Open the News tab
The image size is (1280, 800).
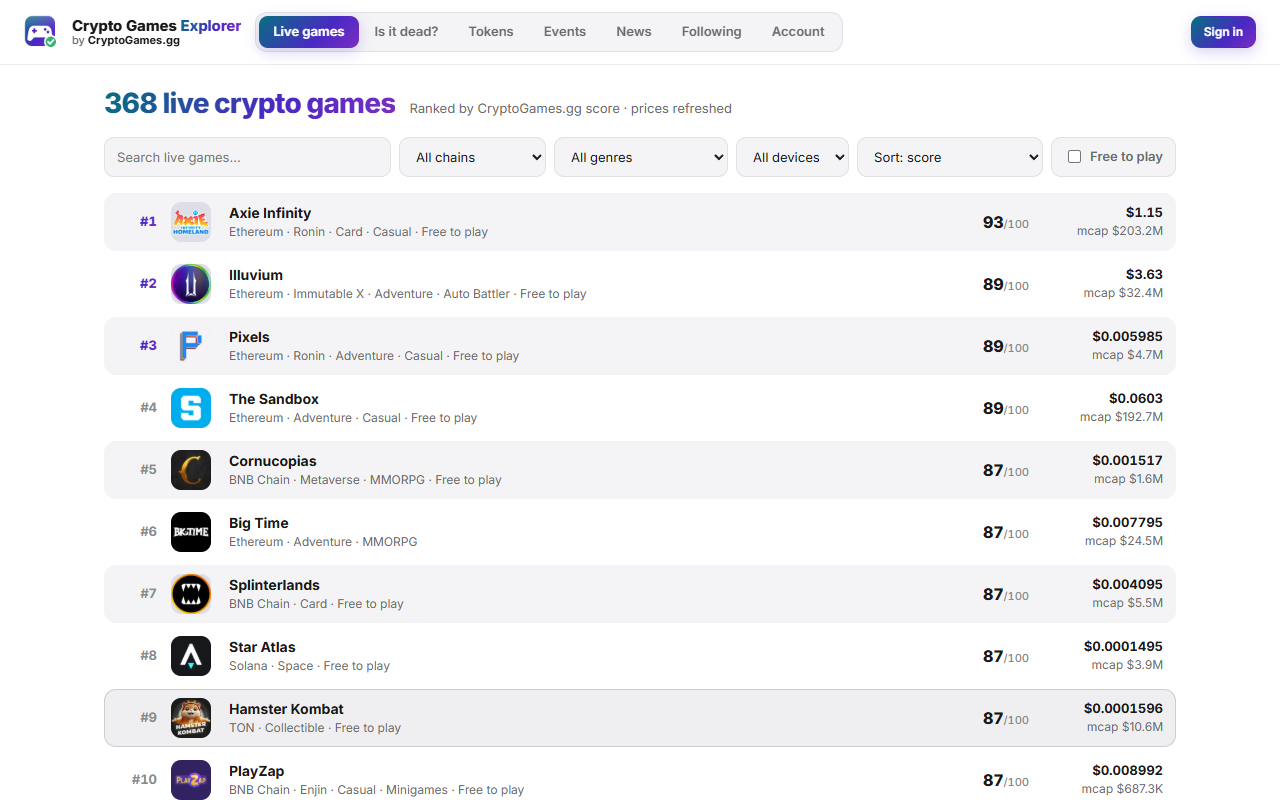tap(634, 32)
